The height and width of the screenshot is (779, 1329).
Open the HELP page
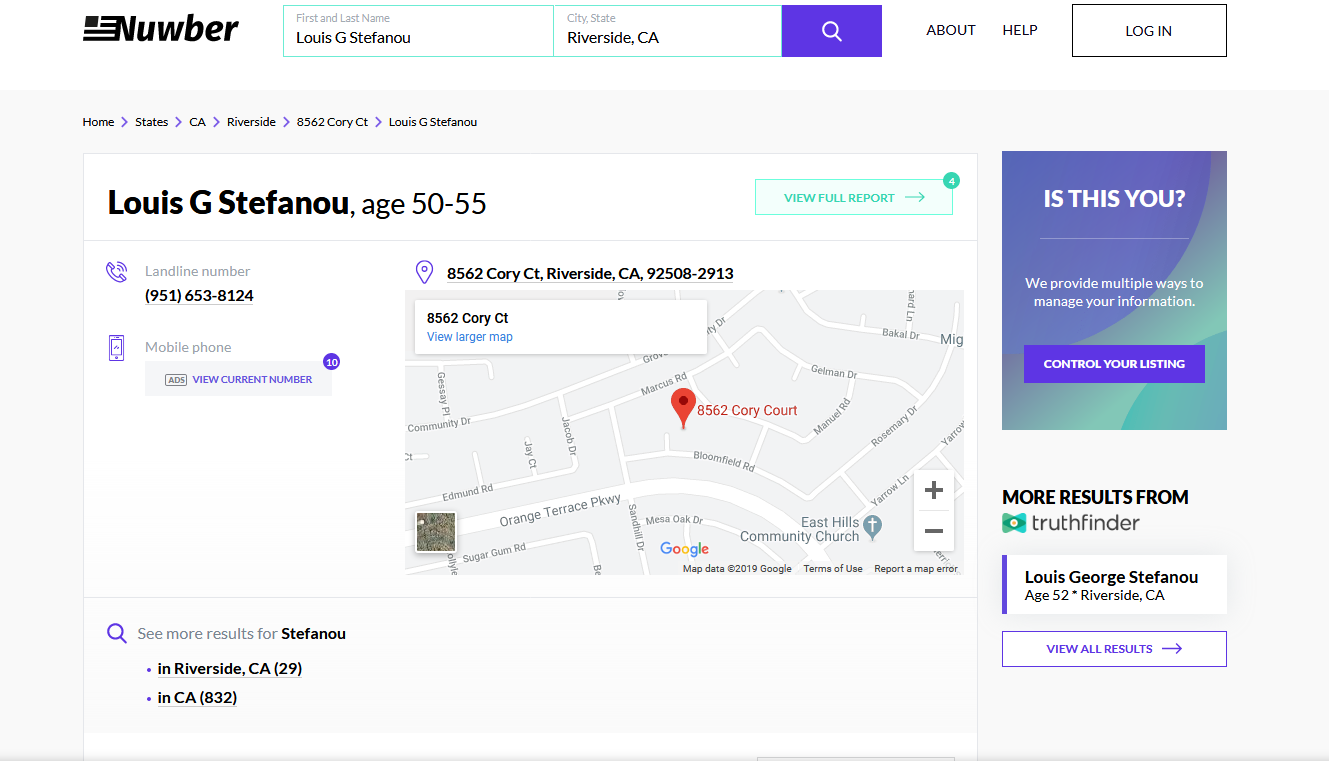click(1019, 30)
